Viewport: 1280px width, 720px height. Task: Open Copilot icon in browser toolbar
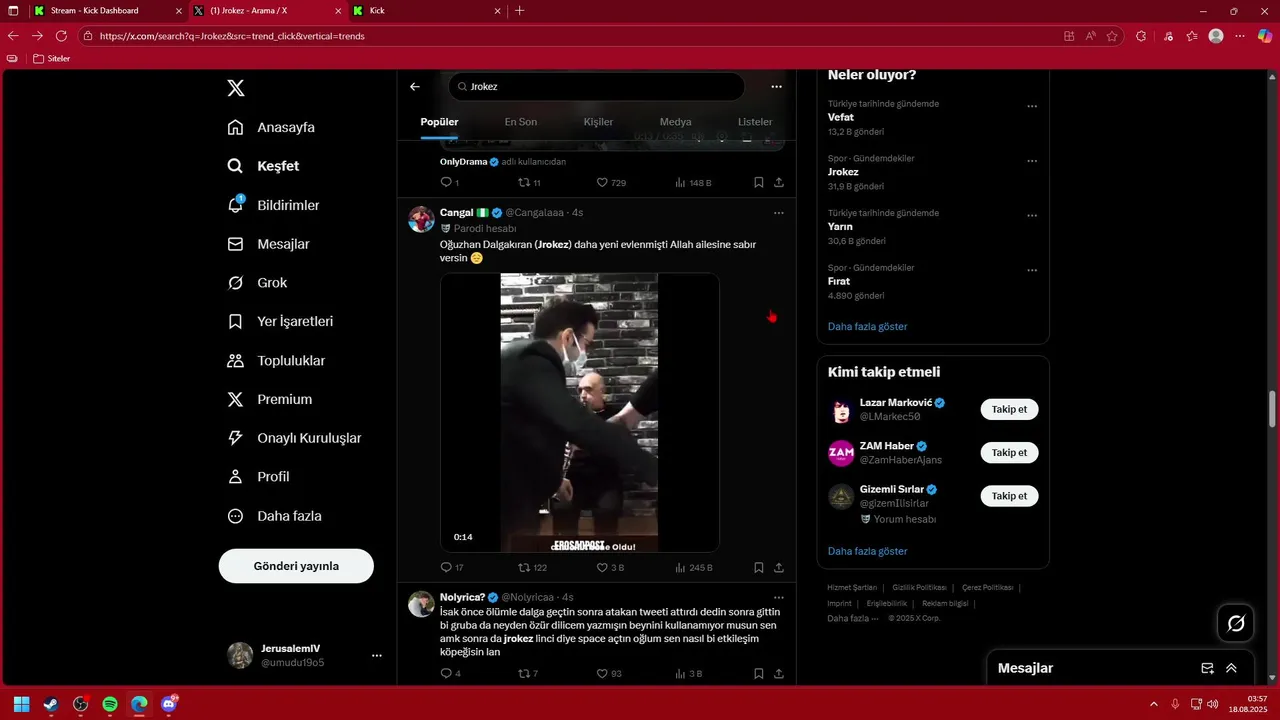pos(1265,36)
